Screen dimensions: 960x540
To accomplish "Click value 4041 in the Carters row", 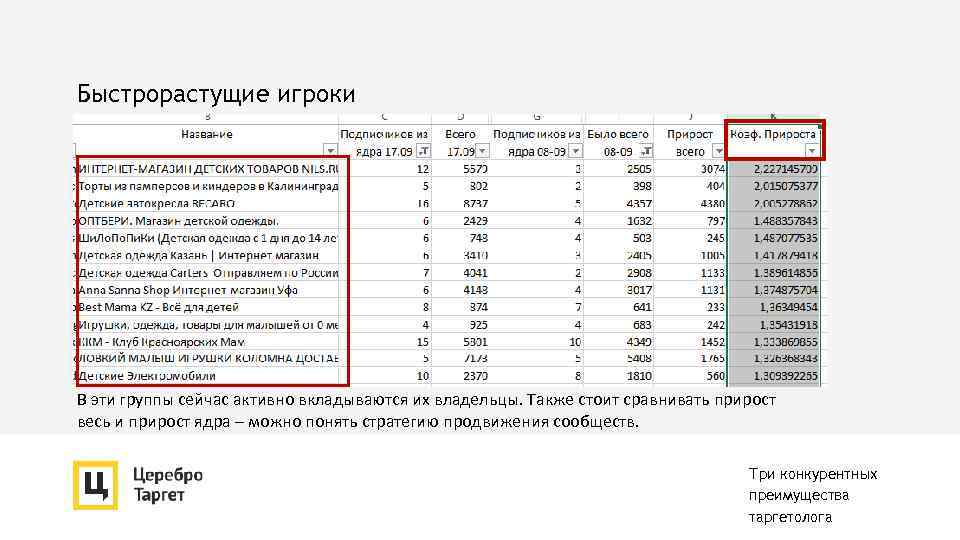I will pyautogui.click(x=475, y=273).
